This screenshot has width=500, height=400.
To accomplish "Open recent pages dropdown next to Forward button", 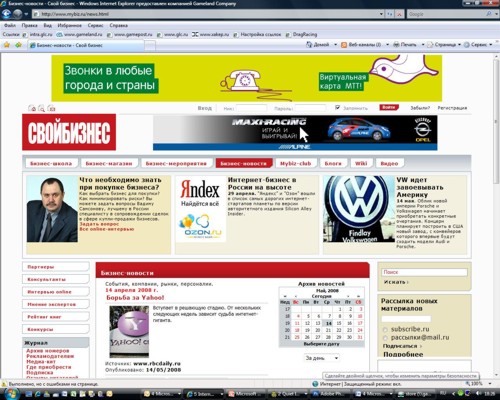I will [x=26, y=14].
